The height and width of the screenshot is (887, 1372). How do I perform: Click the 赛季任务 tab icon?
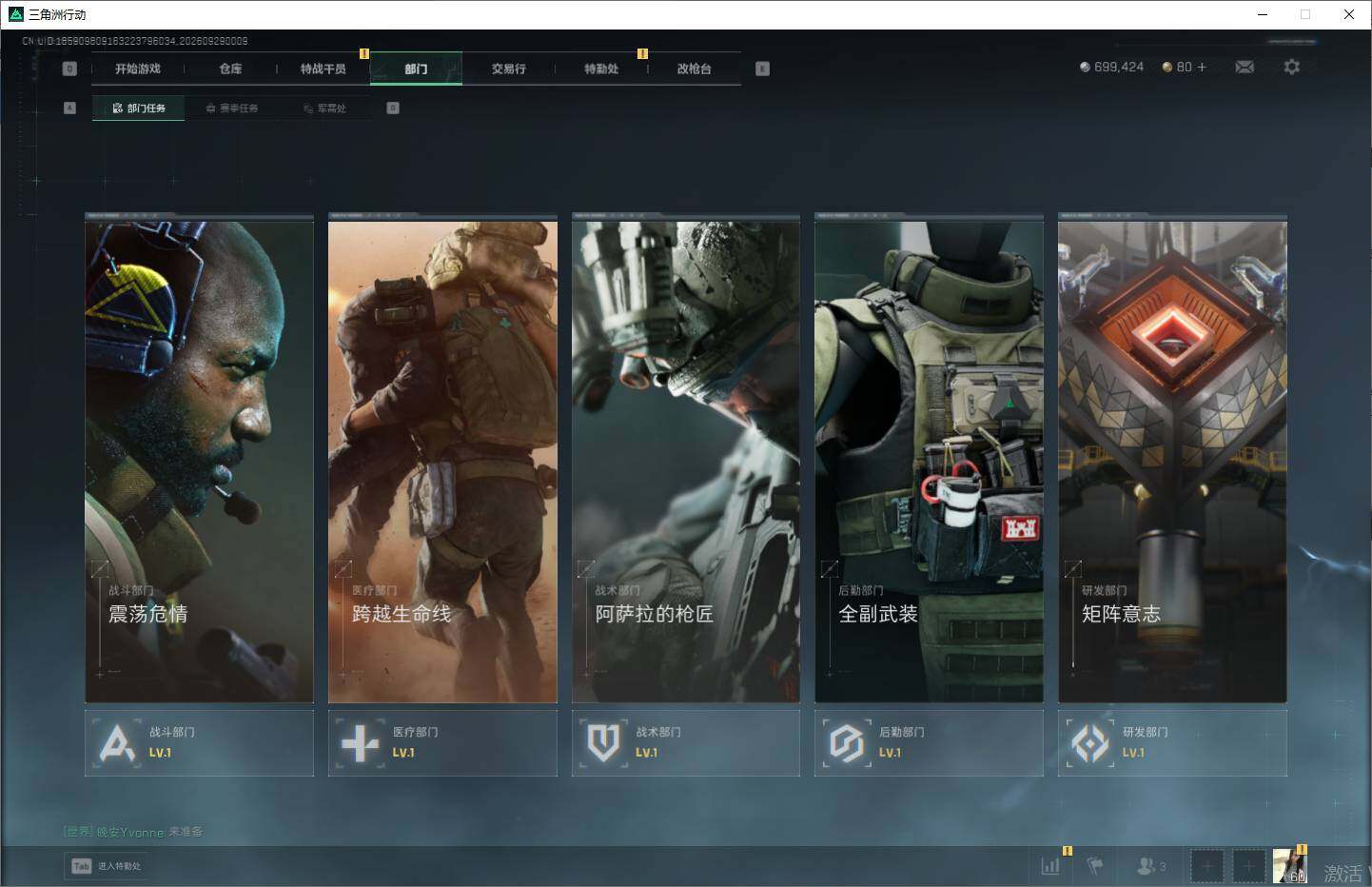click(210, 108)
